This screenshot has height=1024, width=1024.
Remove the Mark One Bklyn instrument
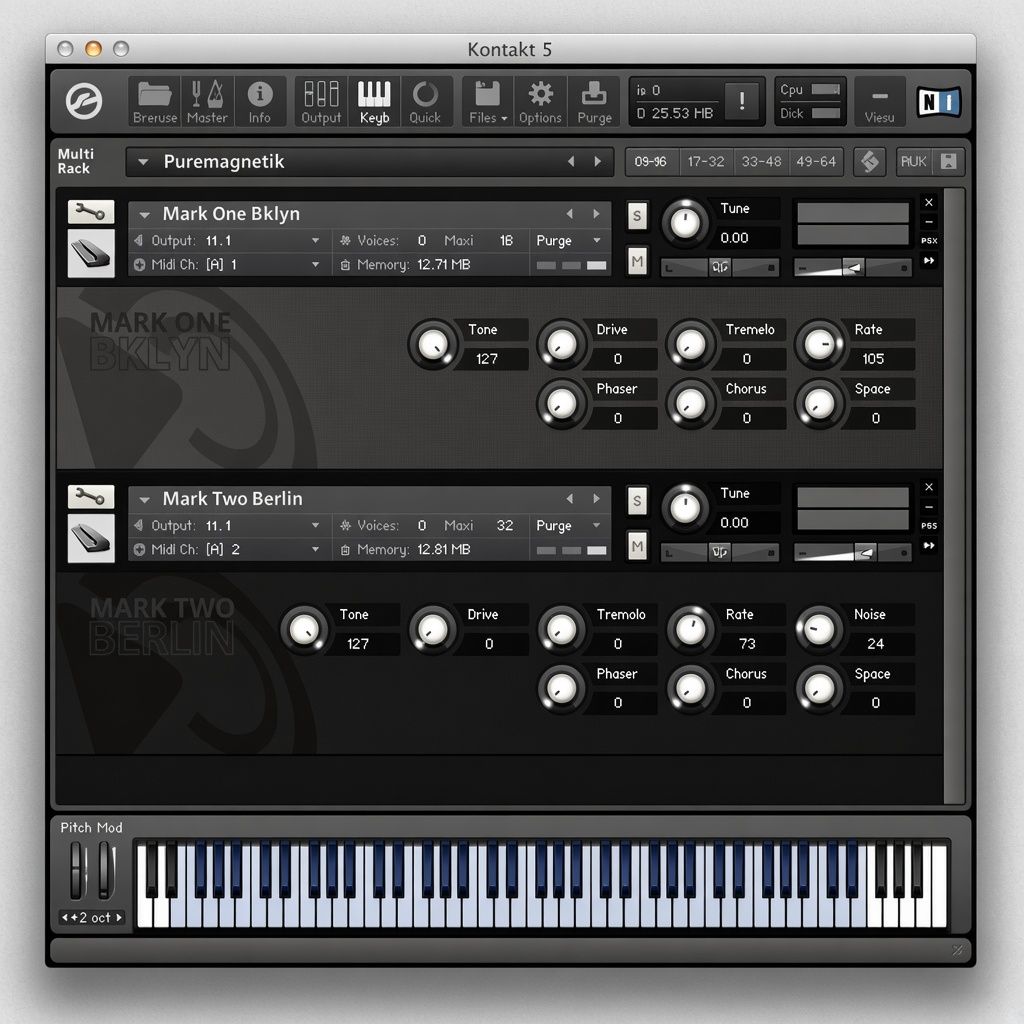tap(929, 202)
